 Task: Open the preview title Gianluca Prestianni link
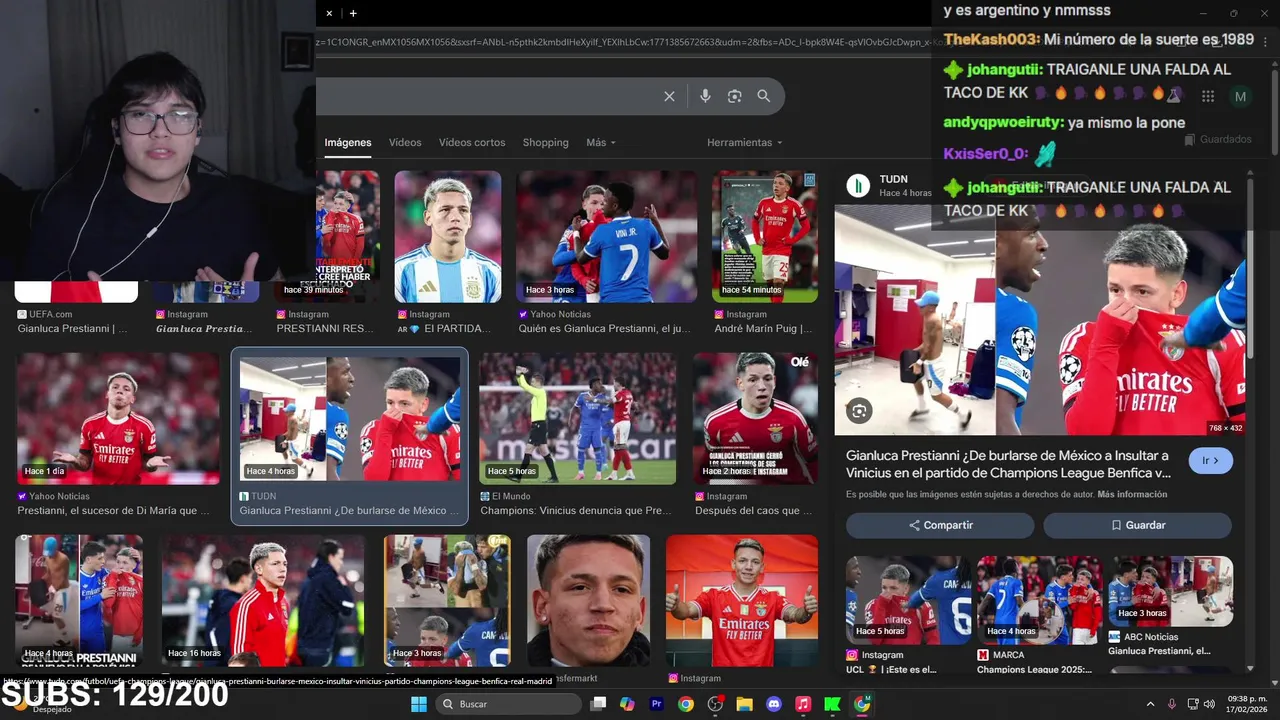coord(1008,464)
